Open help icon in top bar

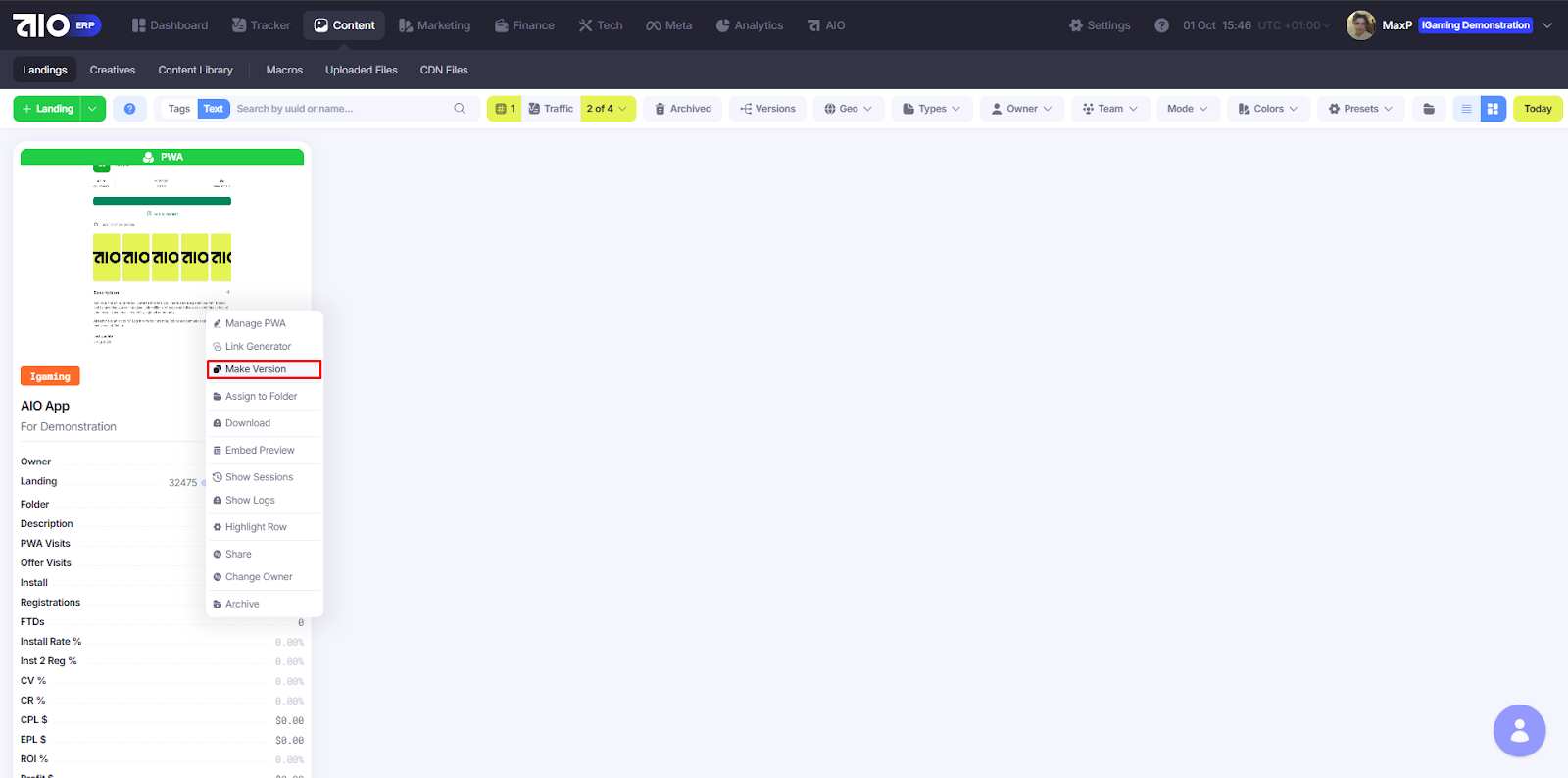pos(1161,25)
